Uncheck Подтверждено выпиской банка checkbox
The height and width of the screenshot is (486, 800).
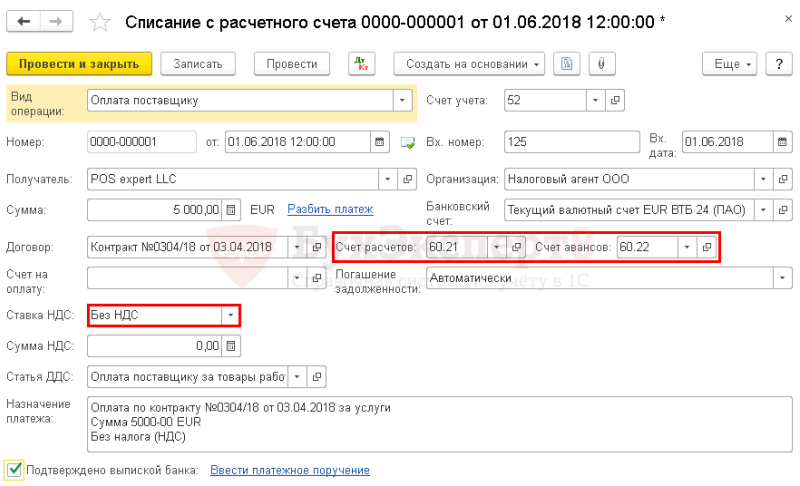(14, 470)
